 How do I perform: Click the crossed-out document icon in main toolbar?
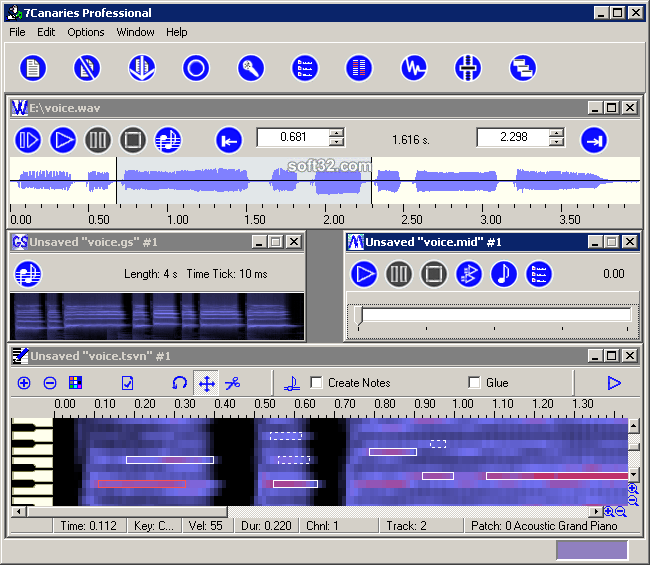coord(87,68)
